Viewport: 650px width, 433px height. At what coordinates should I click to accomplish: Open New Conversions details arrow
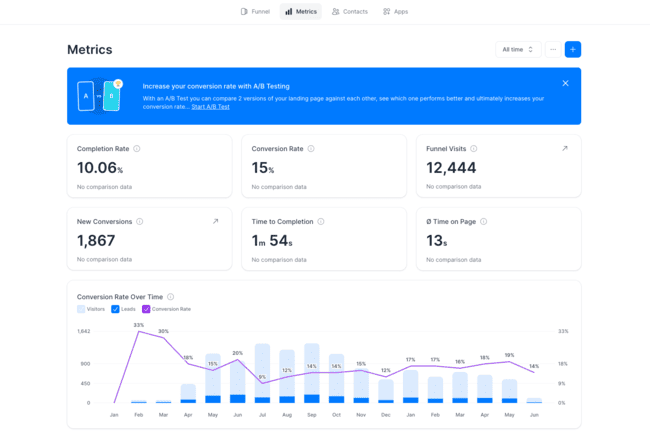(216, 221)
